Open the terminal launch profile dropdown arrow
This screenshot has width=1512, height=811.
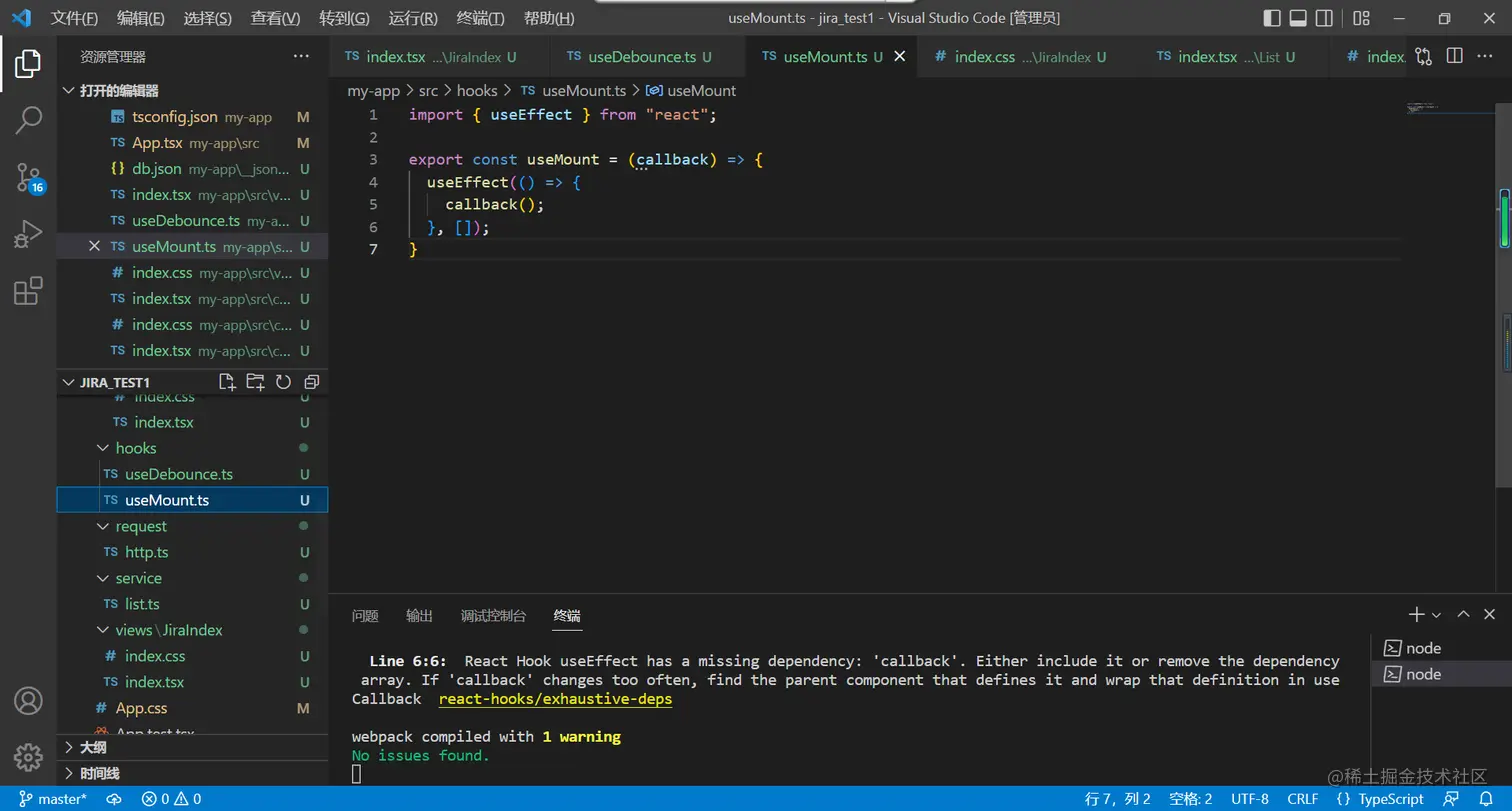1436,615
